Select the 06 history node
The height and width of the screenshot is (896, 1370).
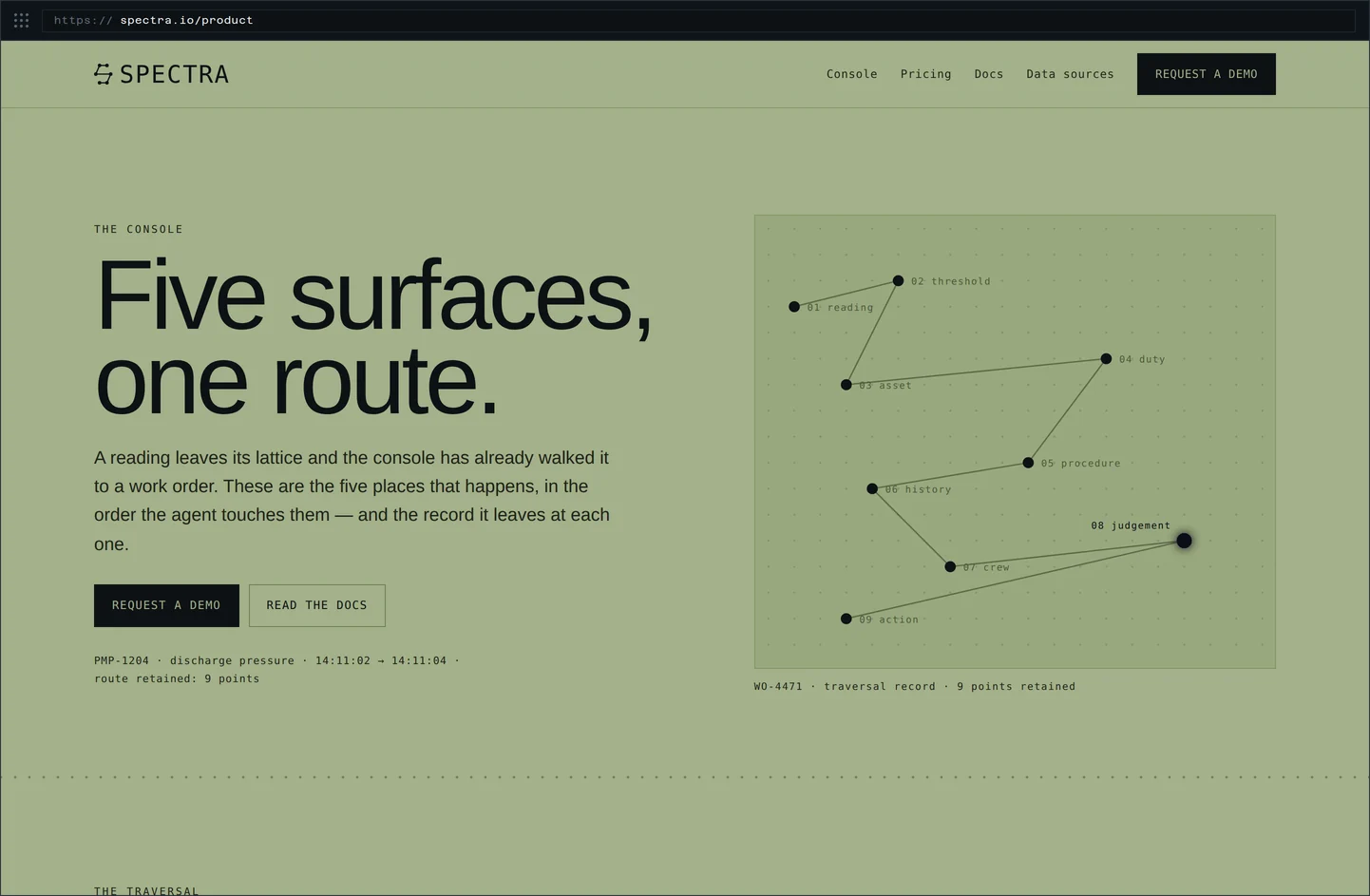pos(872,489)
